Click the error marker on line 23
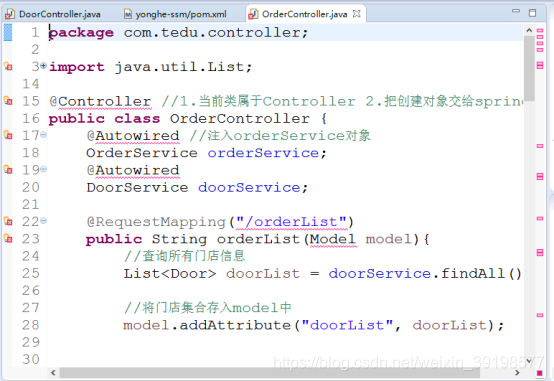Screen dimensions: 554x381 point(8,239)
